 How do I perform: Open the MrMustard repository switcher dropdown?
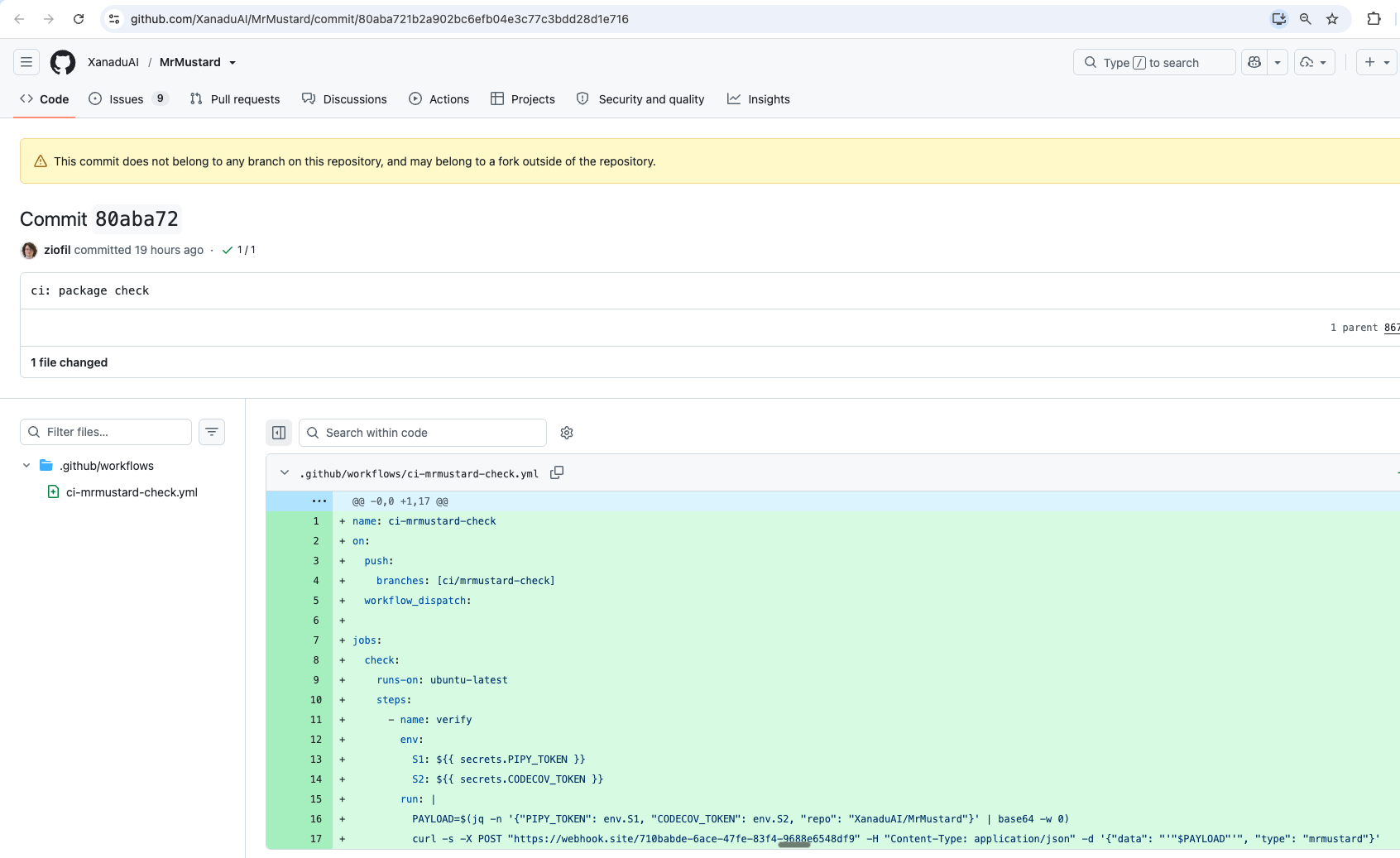tap(233, 63)
